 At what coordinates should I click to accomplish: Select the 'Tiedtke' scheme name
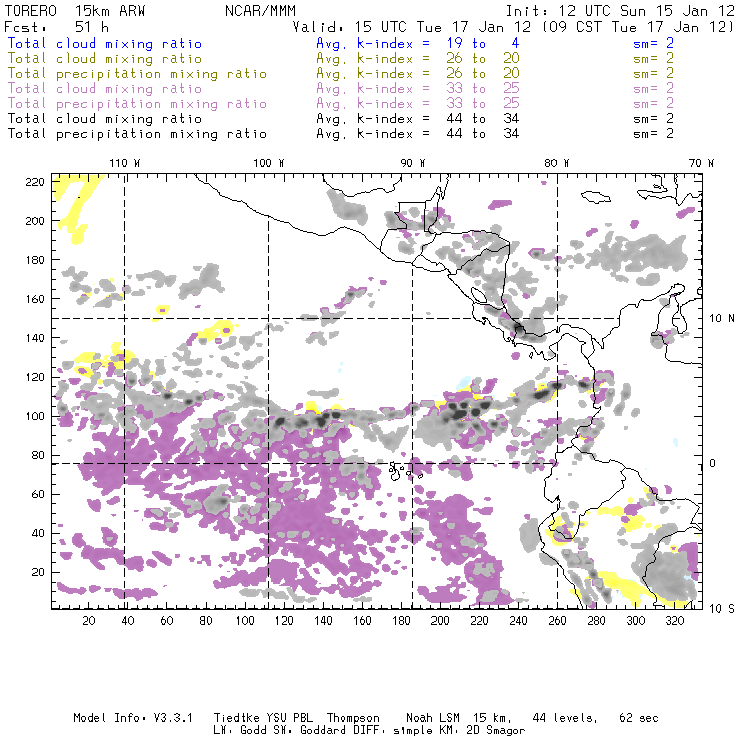(x=236, y=718)
